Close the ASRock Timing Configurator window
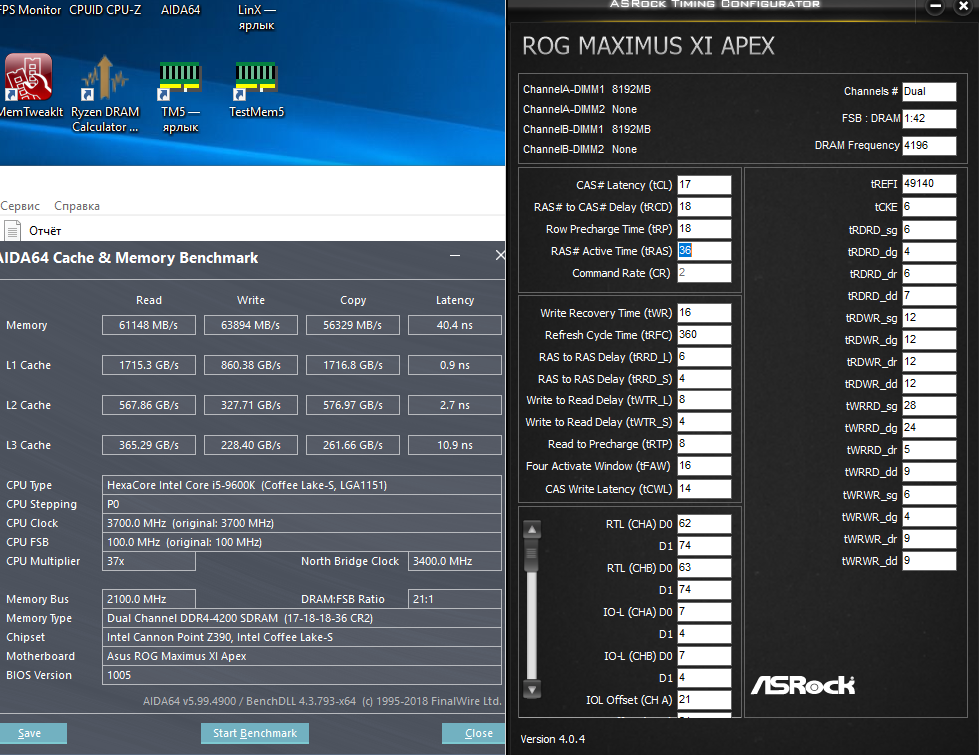 (964, 7)
